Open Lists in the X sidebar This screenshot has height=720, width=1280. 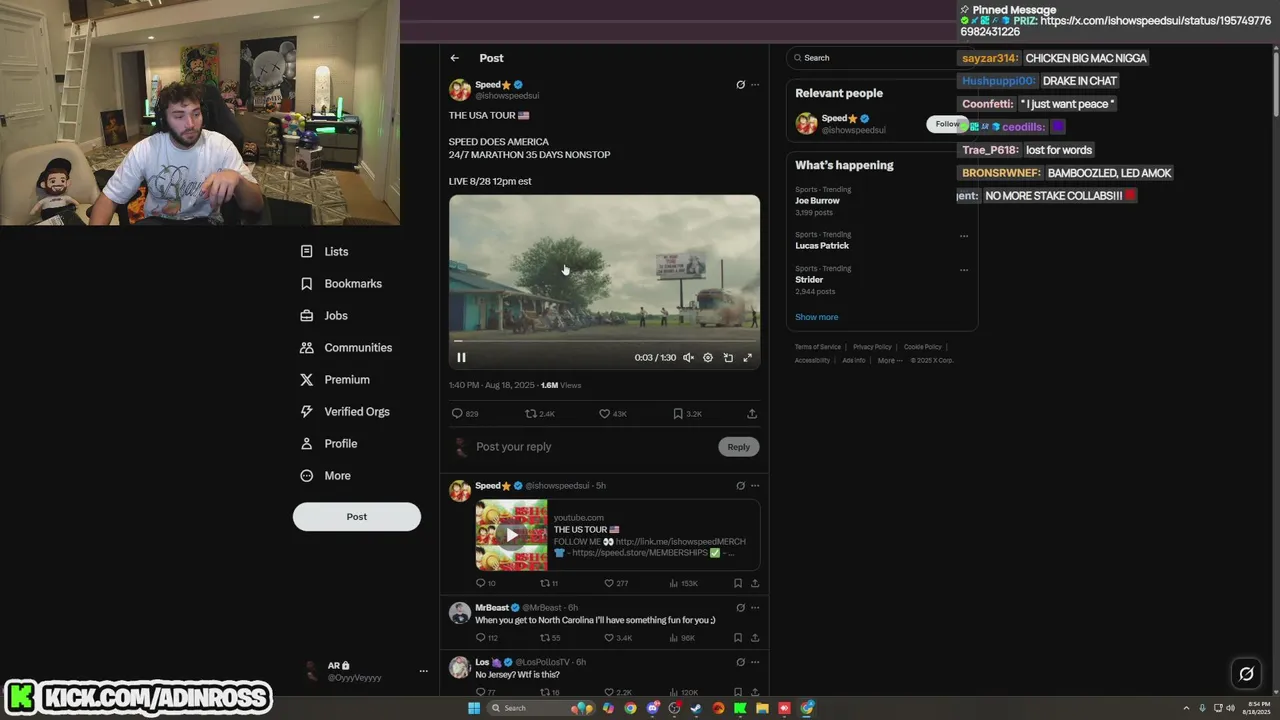coord(325,252)
